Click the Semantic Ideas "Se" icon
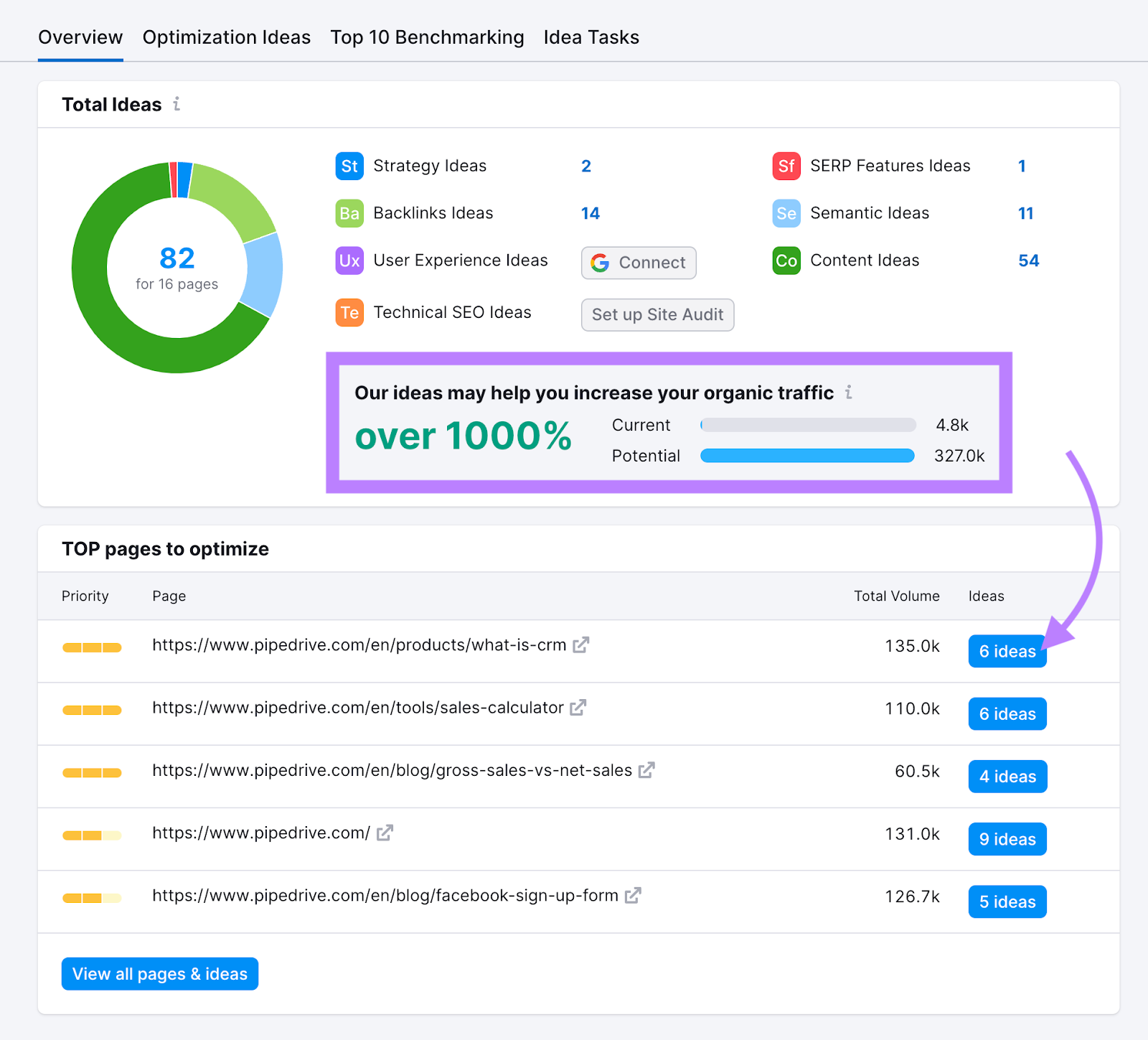The height and width of the screenshot is (1040, 1148). pyautogui.click(x=786, y=213)
